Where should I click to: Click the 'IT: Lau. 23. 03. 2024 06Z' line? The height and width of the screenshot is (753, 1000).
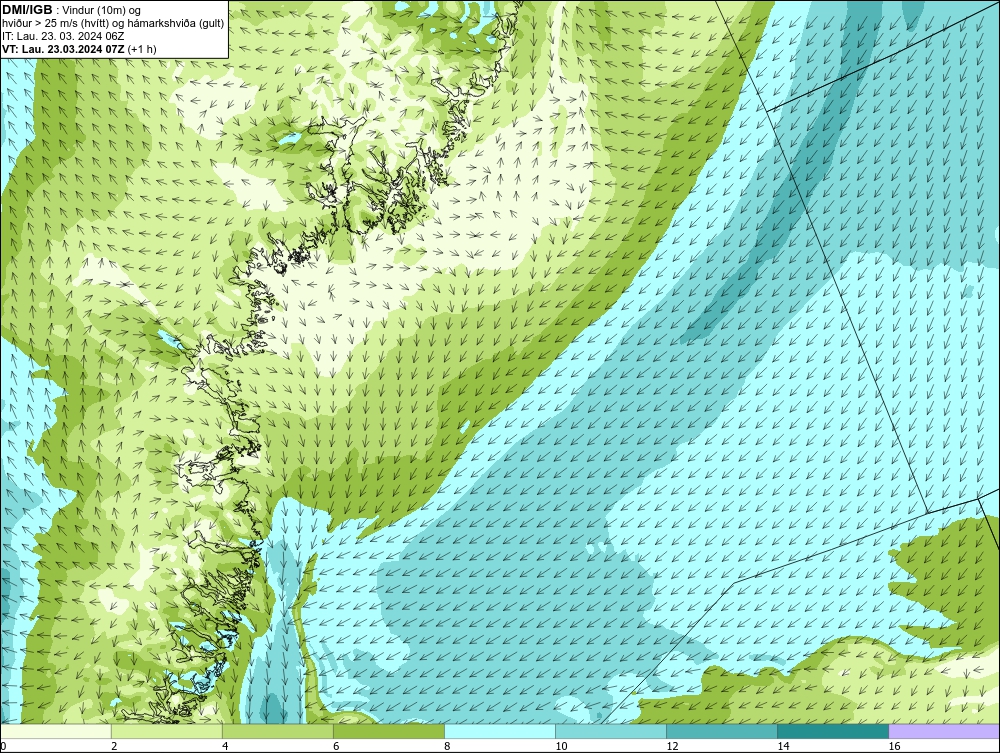[x=63, y=36]
